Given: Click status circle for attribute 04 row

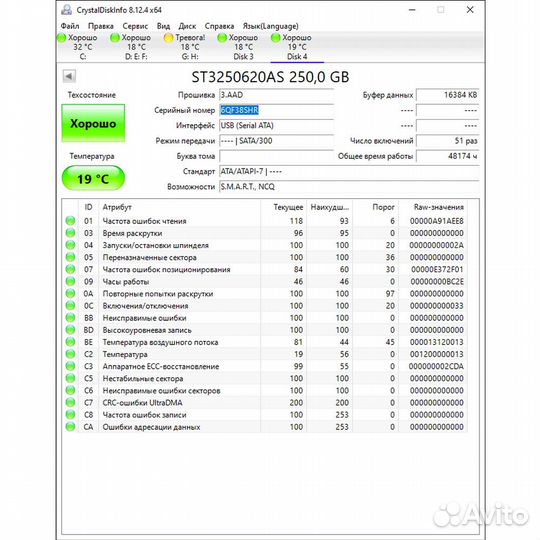Looking at the screenshot, I should [70, 245].
